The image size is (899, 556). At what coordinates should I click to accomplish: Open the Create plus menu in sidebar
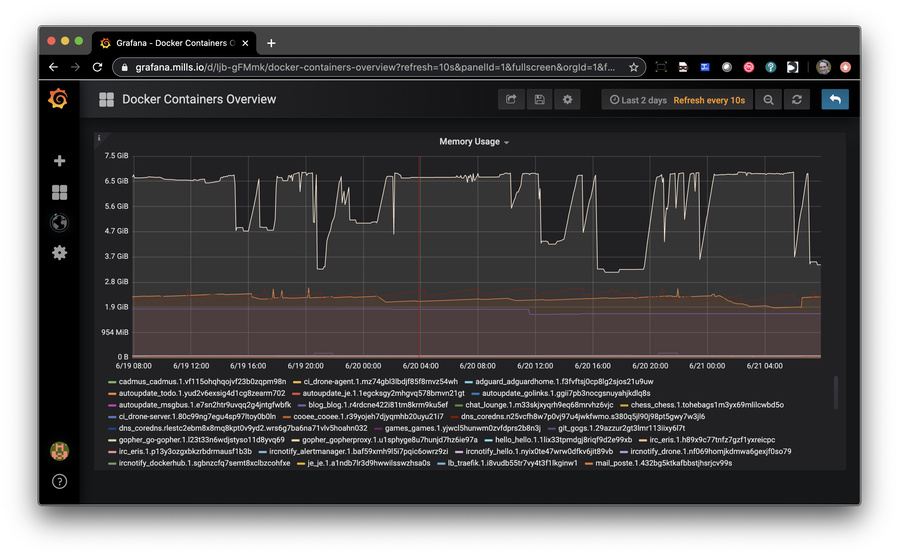(59, 161)
